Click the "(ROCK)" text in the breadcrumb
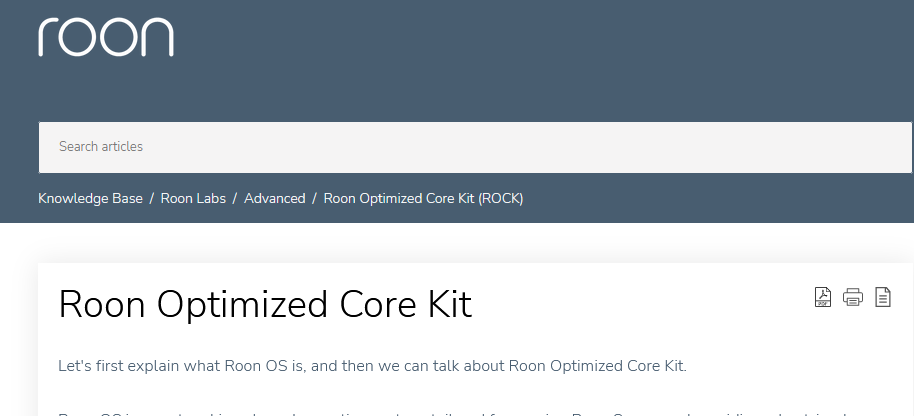 (x=501, y=199)
